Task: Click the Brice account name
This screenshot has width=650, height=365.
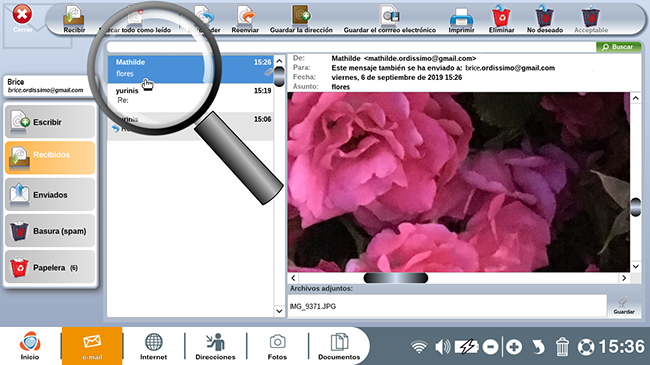Action: tap(16, 82)
